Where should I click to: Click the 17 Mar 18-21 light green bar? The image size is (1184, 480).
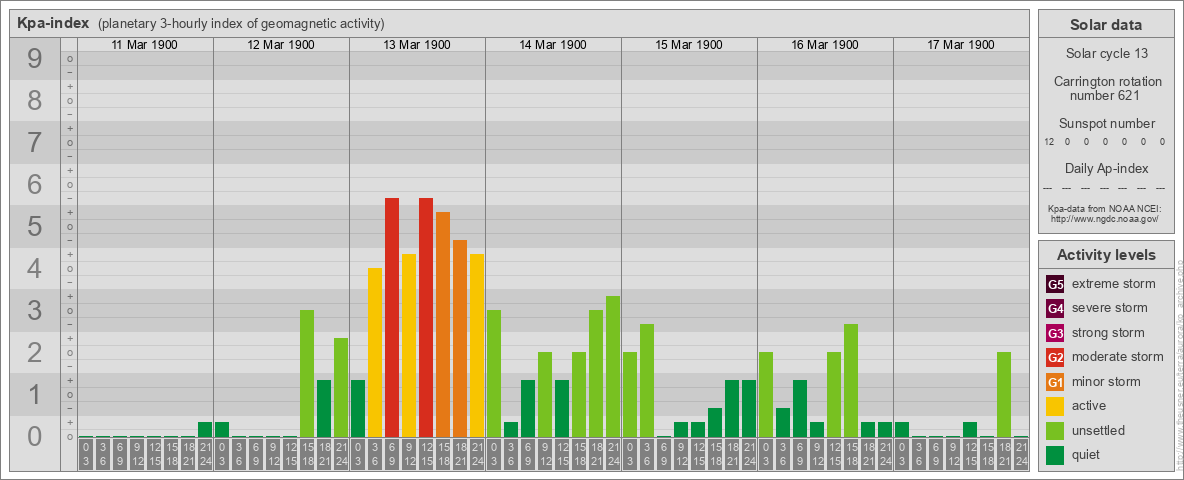[1004, 395]
